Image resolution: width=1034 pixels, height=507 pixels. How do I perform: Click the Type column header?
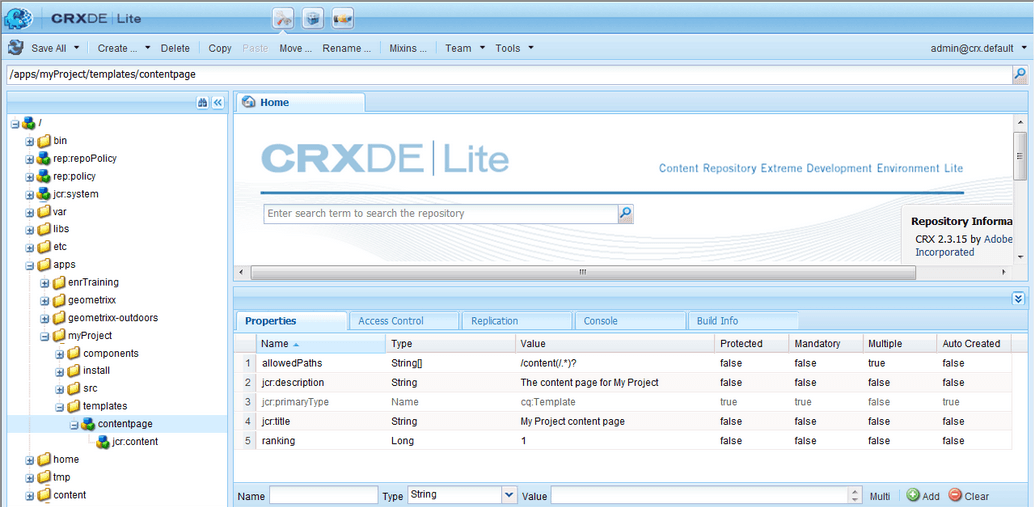pyautogui.click(x=450, y=343)
